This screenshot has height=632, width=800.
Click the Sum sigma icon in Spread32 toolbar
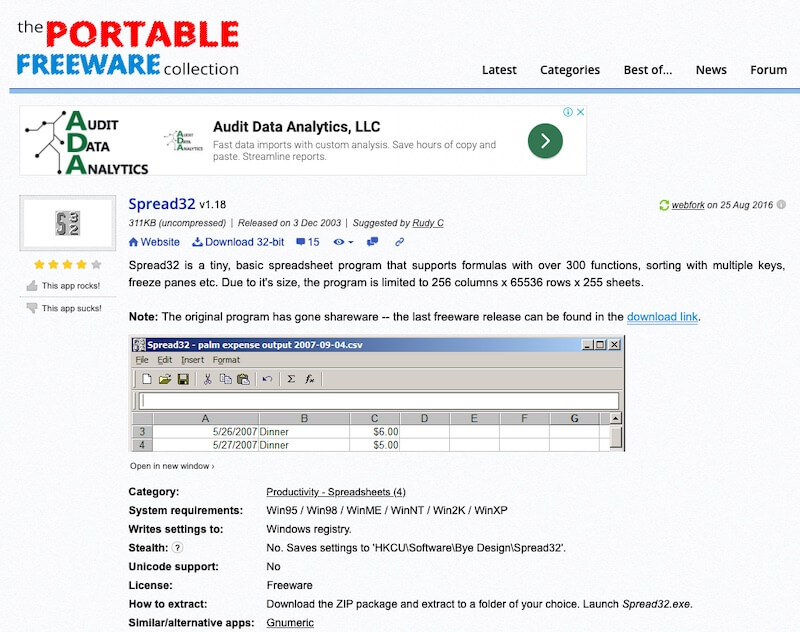(291, 379)
